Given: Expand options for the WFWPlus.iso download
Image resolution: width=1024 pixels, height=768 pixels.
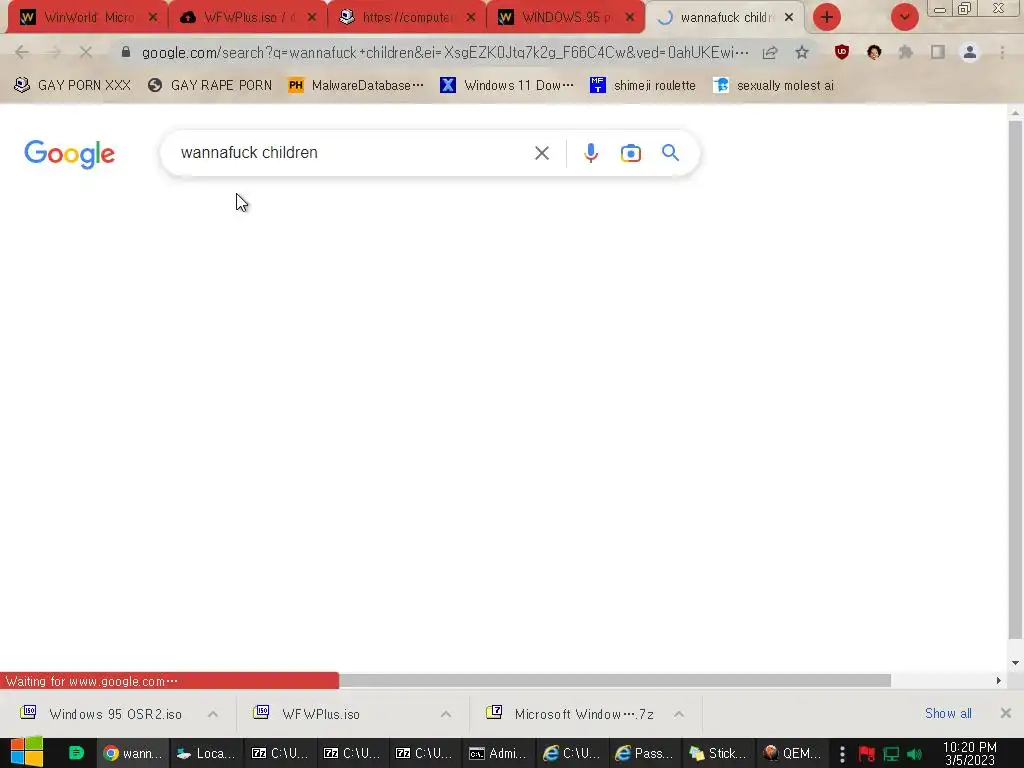Looking at the screenshot, I should 445,714.
